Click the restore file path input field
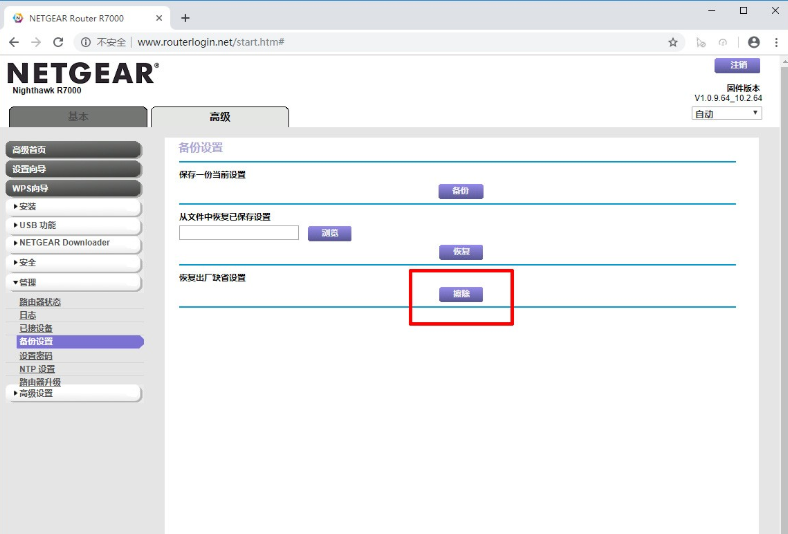Viewport: 788px width, 534px height. (x=239, y=233)
